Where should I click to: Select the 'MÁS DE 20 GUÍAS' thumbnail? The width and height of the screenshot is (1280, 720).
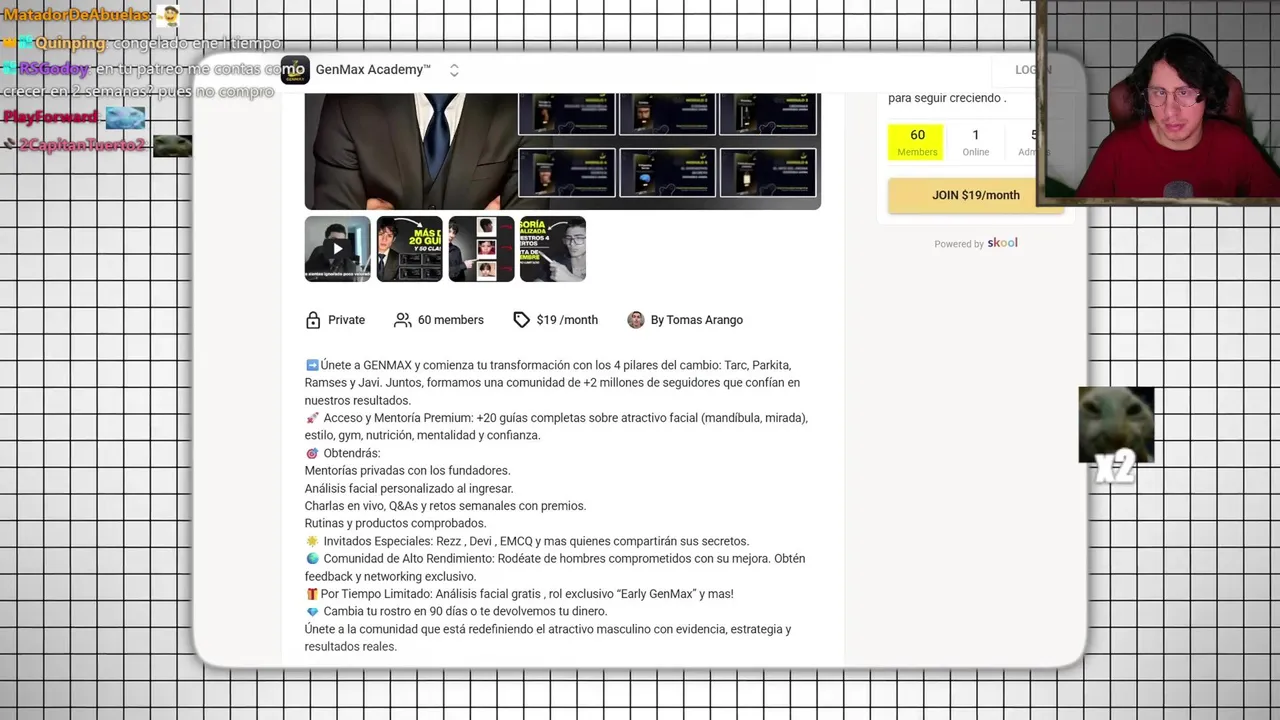[x=409, y=249]
